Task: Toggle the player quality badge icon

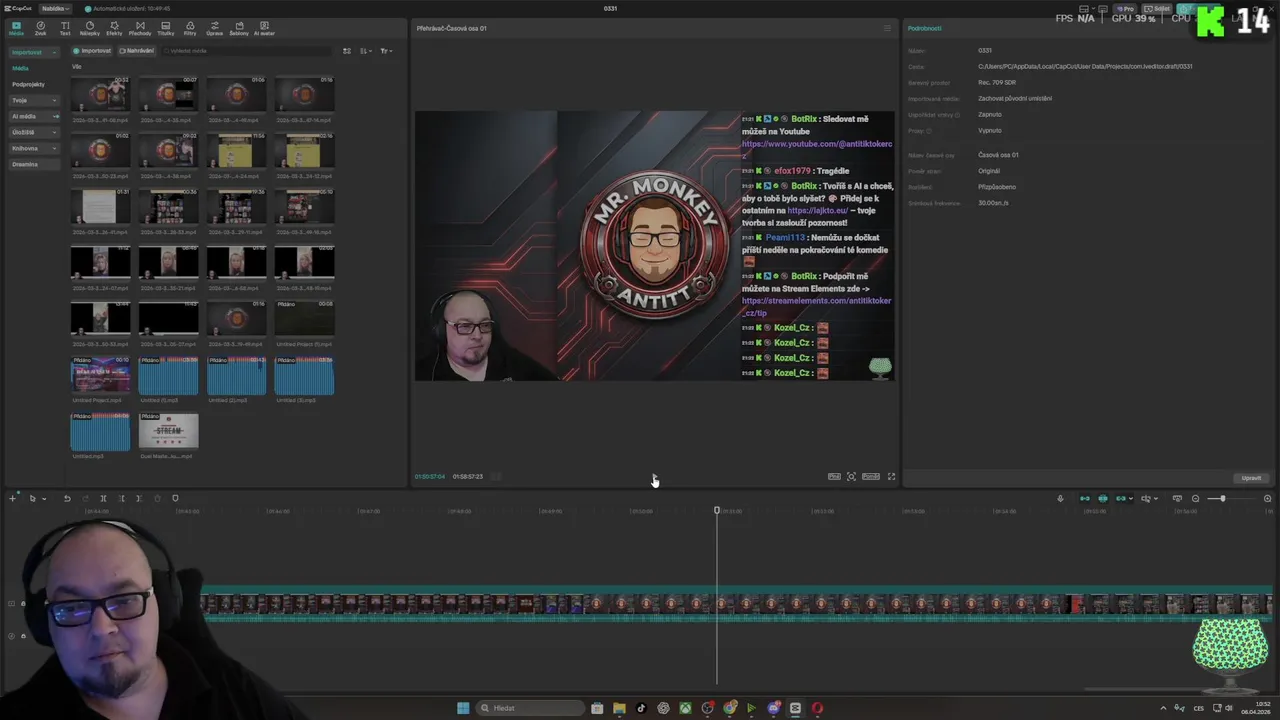Action: (834, 477)
